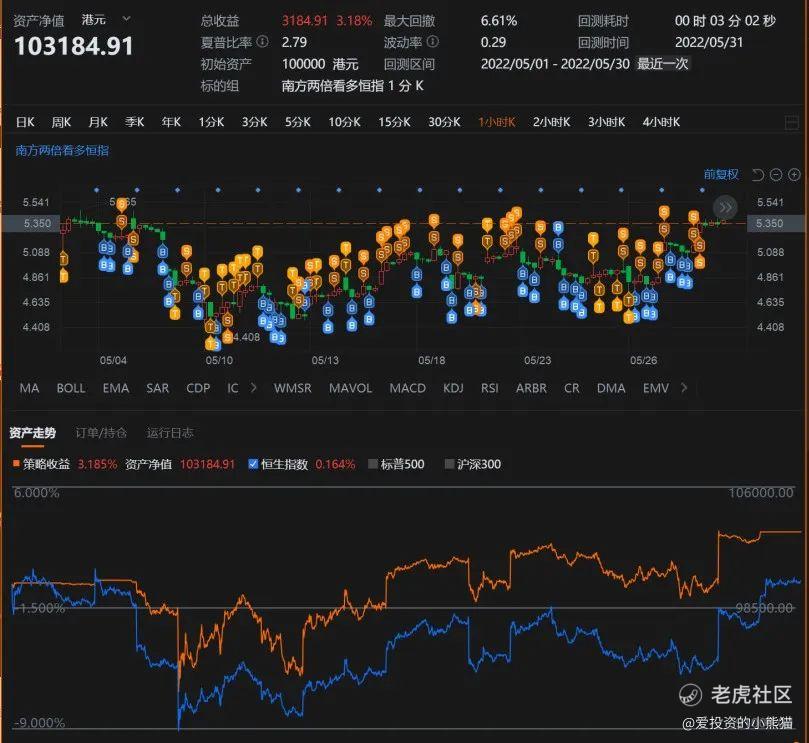Select the KDJ indicator
Image resolution: width=809 pixels, height=743 pixels.
click(454, 388)
